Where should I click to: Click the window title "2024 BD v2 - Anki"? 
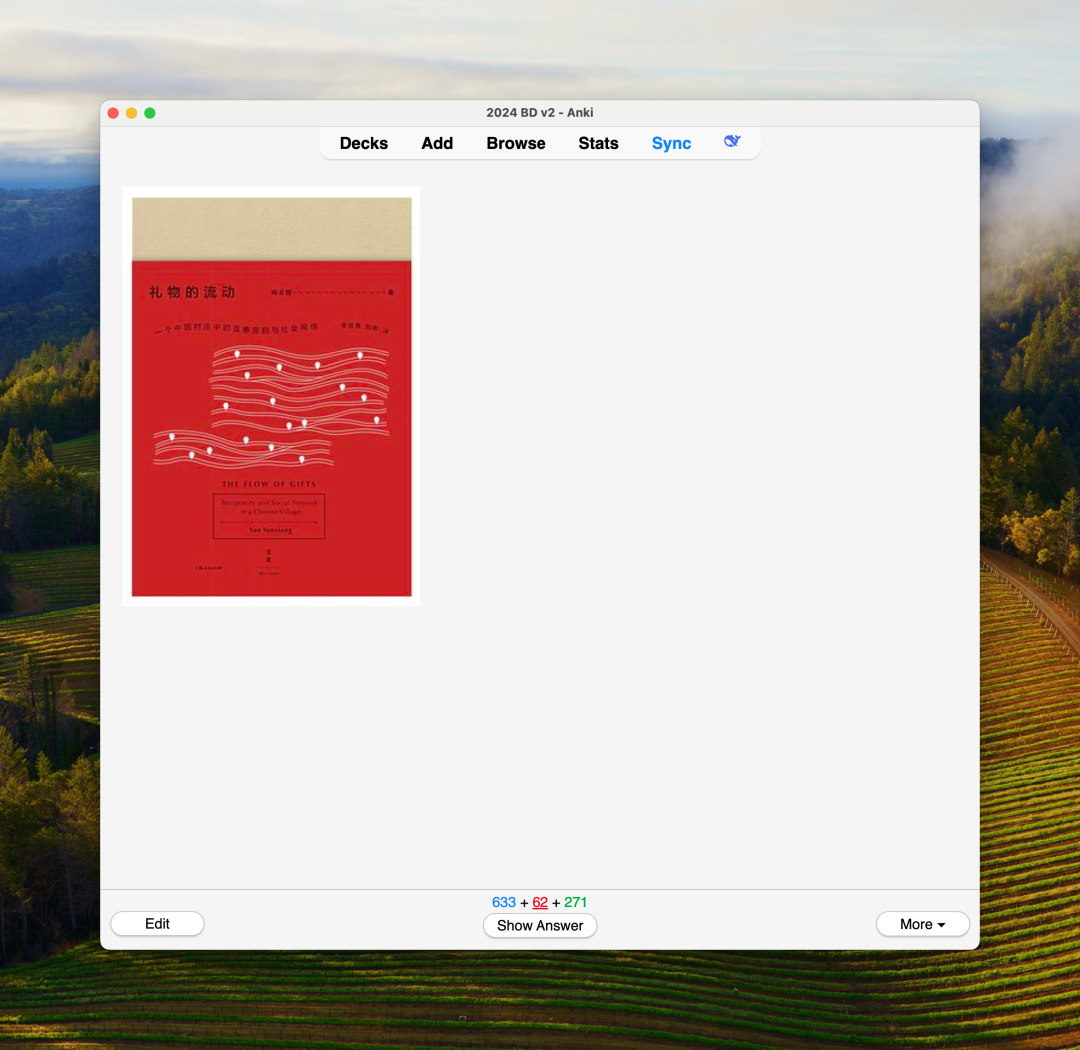point(540,113)
